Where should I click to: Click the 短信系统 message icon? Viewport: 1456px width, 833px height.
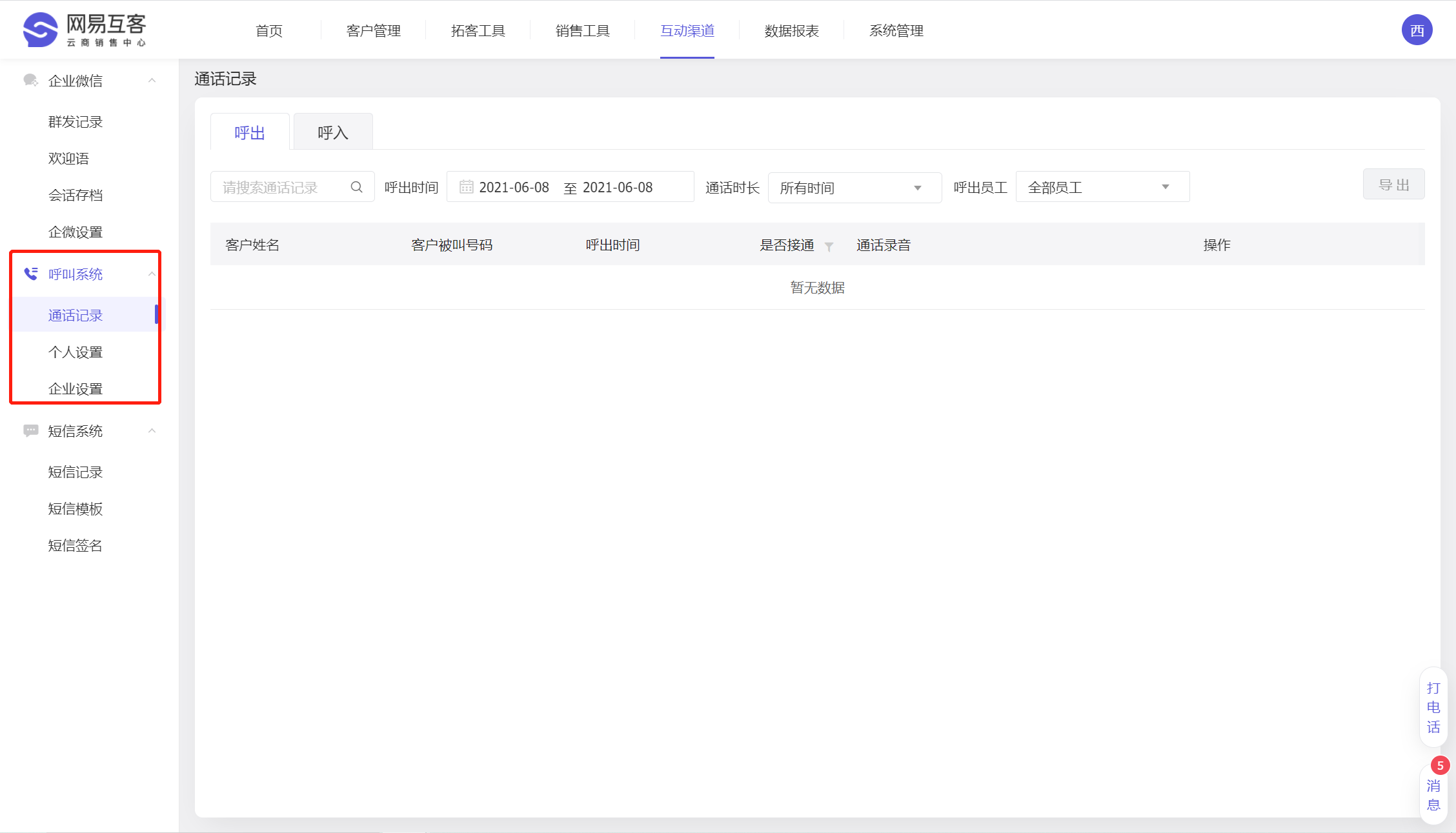(30, 430)
